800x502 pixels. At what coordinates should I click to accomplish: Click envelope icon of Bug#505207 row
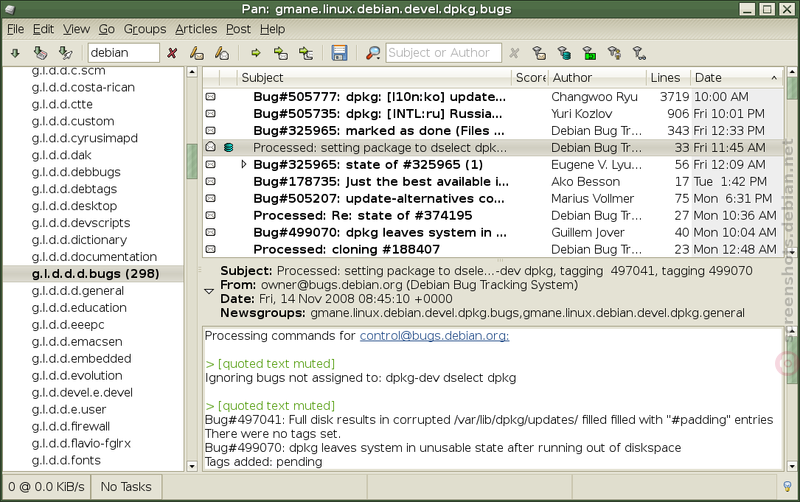pos(210,198)
